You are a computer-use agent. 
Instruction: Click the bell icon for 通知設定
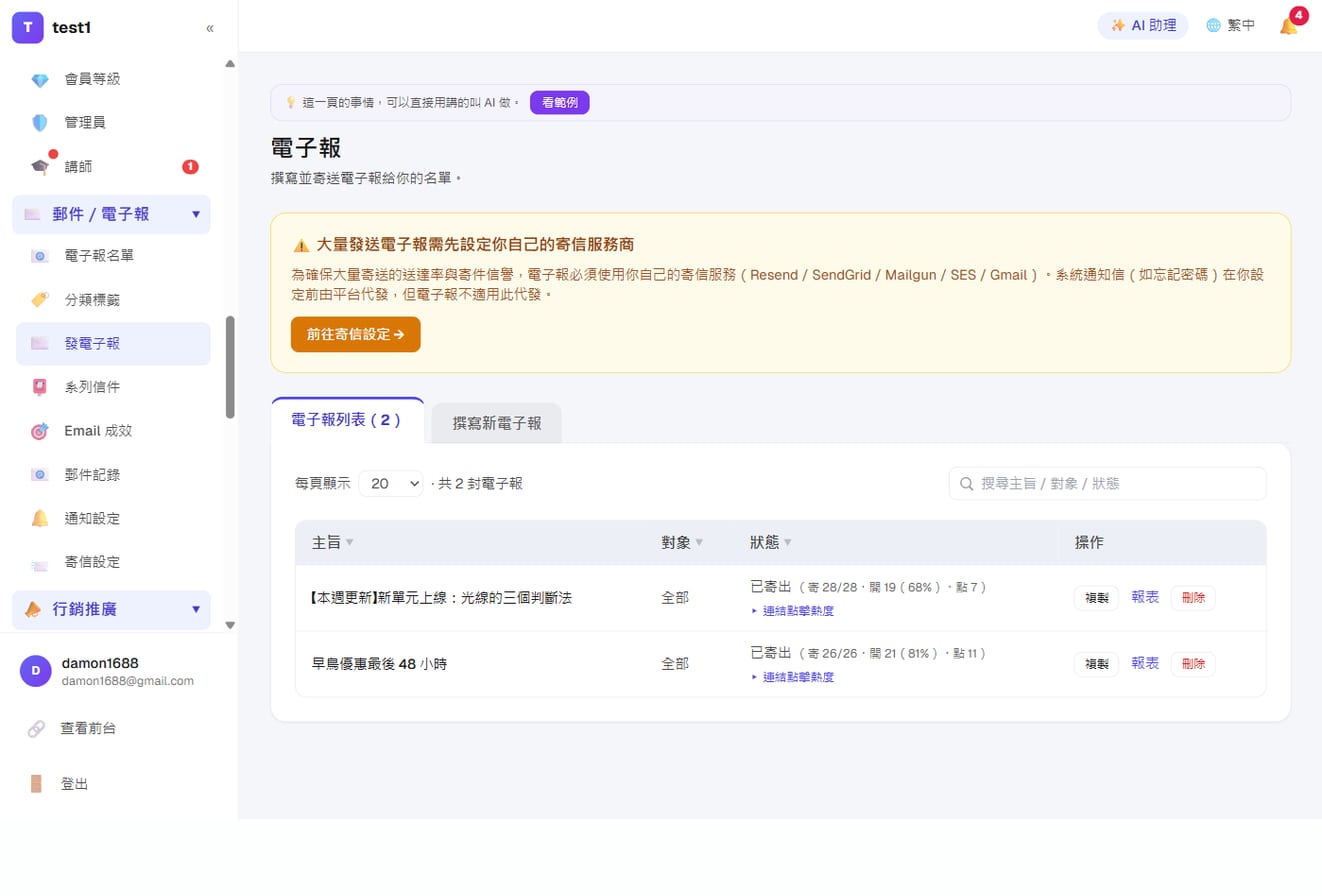coord(40,518)
